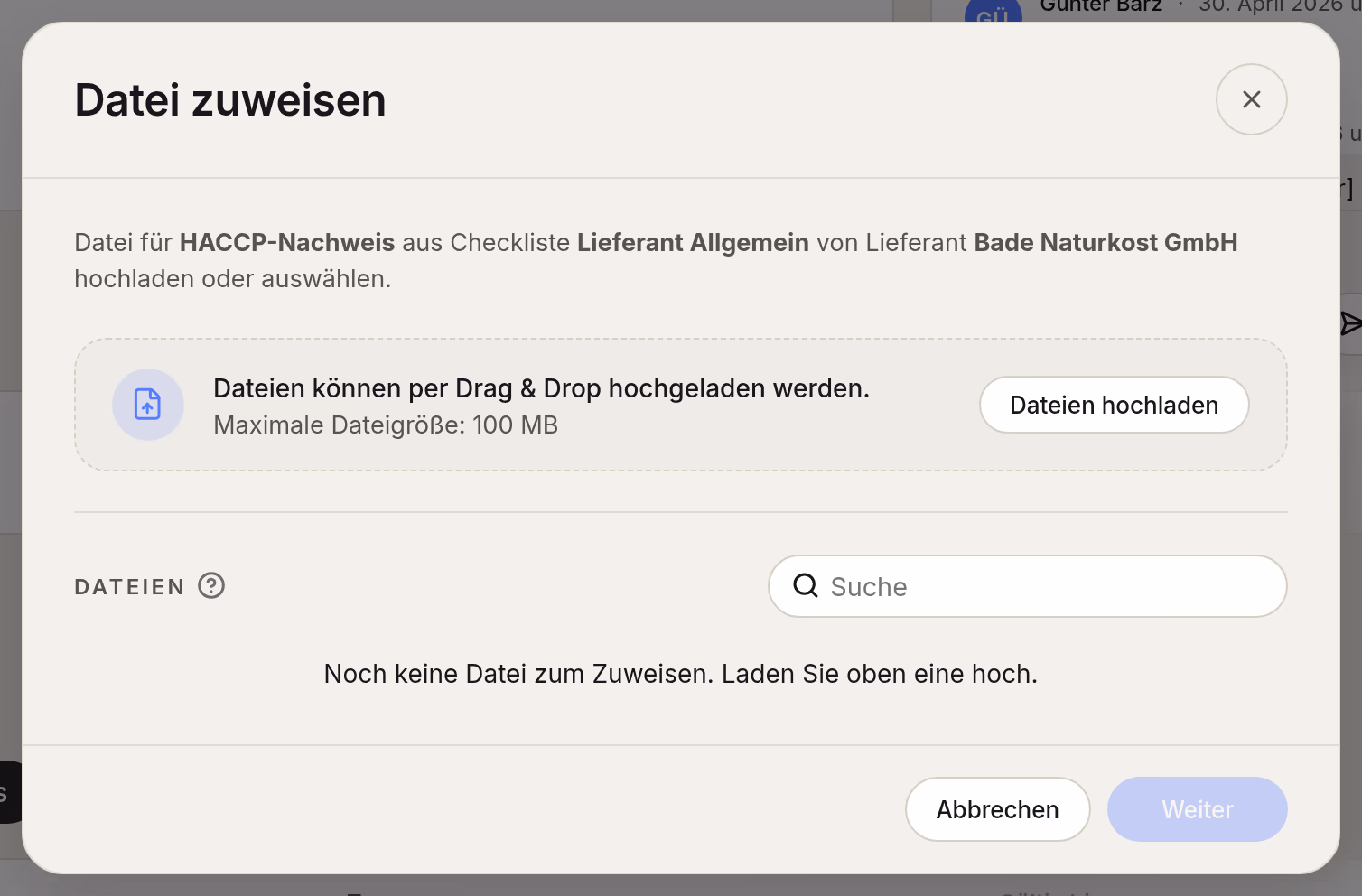Viewport: 1362px width, 896px height.
Task: Open help icon next to DATEIEN
Action: pyautogui.click(x=211, y=586)
